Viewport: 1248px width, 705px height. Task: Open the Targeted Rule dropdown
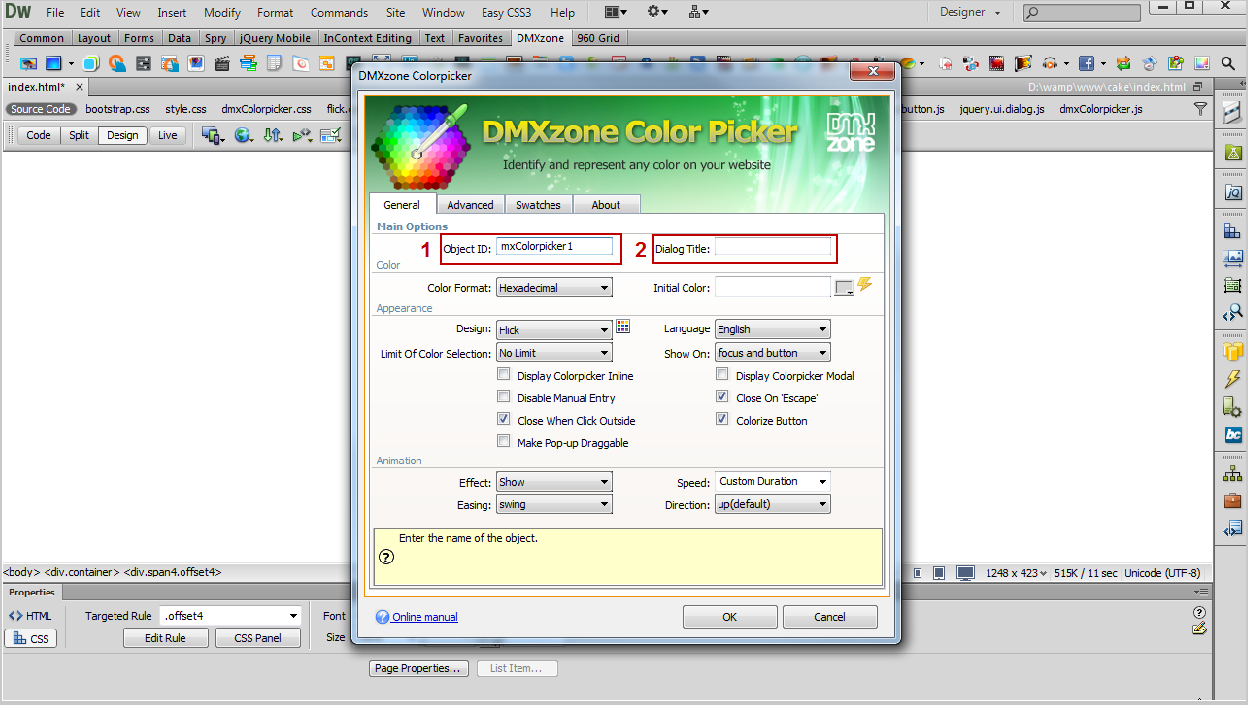pyautogui.click(x=230, y=616)
